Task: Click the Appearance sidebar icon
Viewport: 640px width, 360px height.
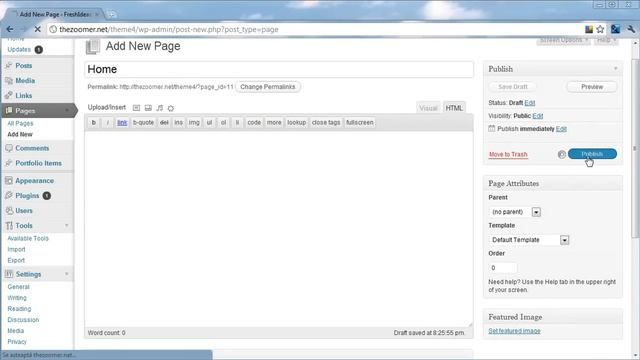Action: pyautogui.click(x=9, y=180)
